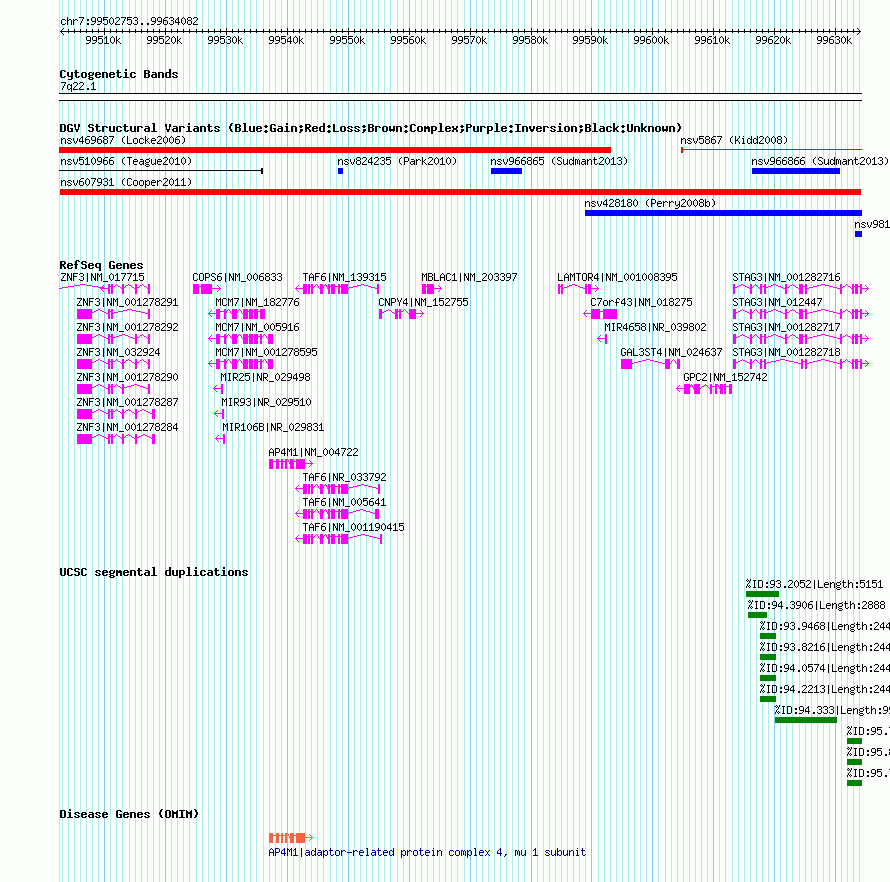This screenshot has width=890, height=882.
Task: Select the MCM7|NM_005916 transcript glyph
Action: (241, 339)
